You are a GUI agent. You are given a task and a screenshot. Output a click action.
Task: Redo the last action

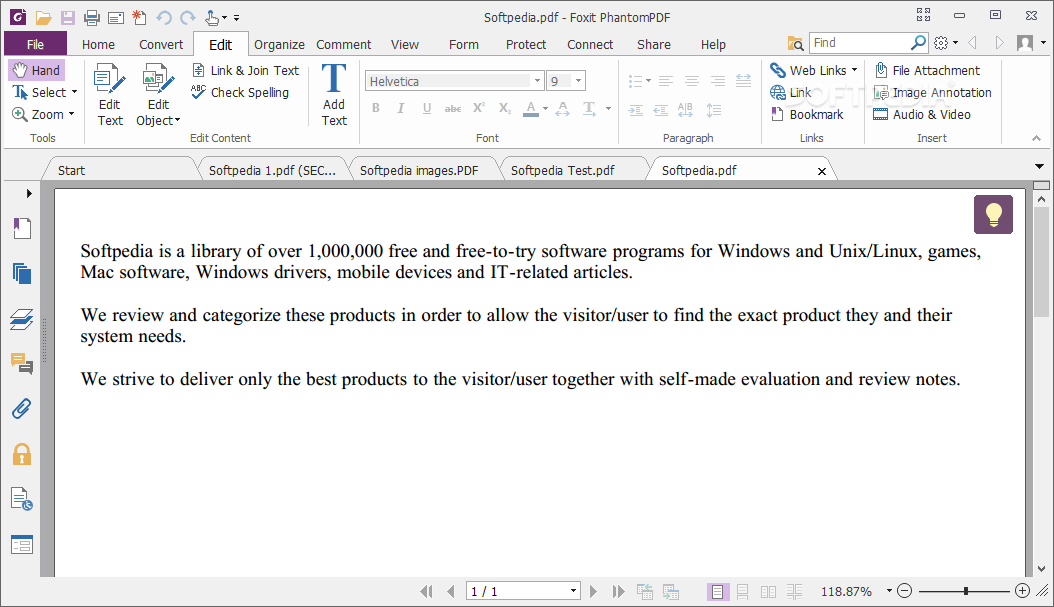point(188,17)
